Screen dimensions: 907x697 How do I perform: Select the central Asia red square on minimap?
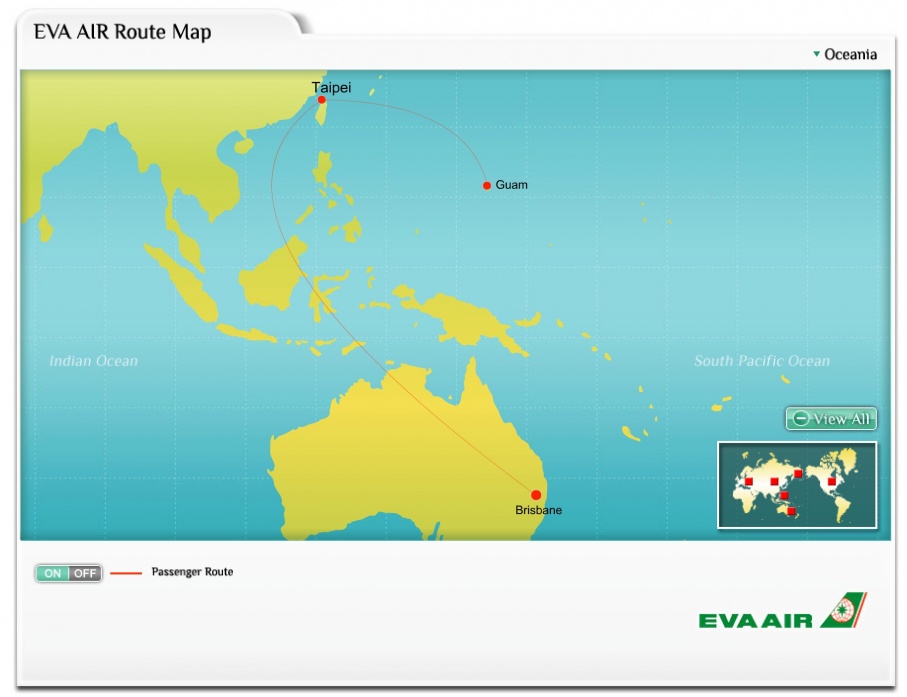774,481
